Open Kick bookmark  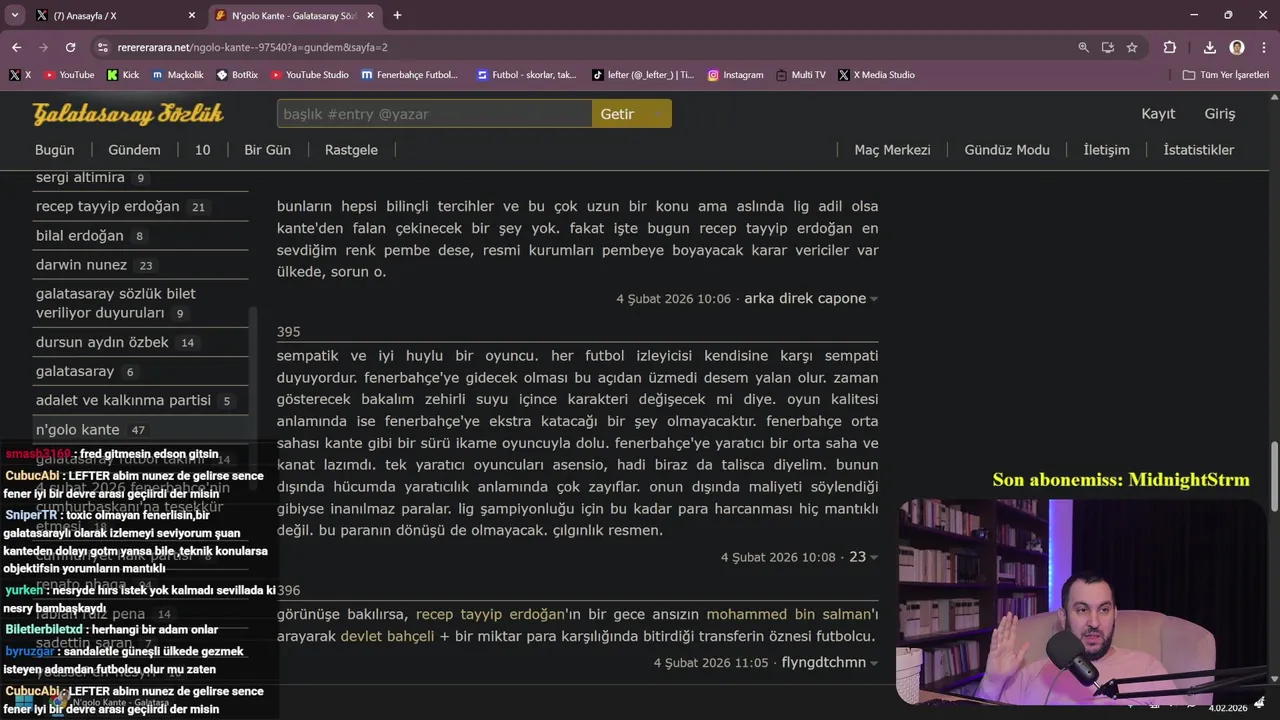(x=123, y=75)
